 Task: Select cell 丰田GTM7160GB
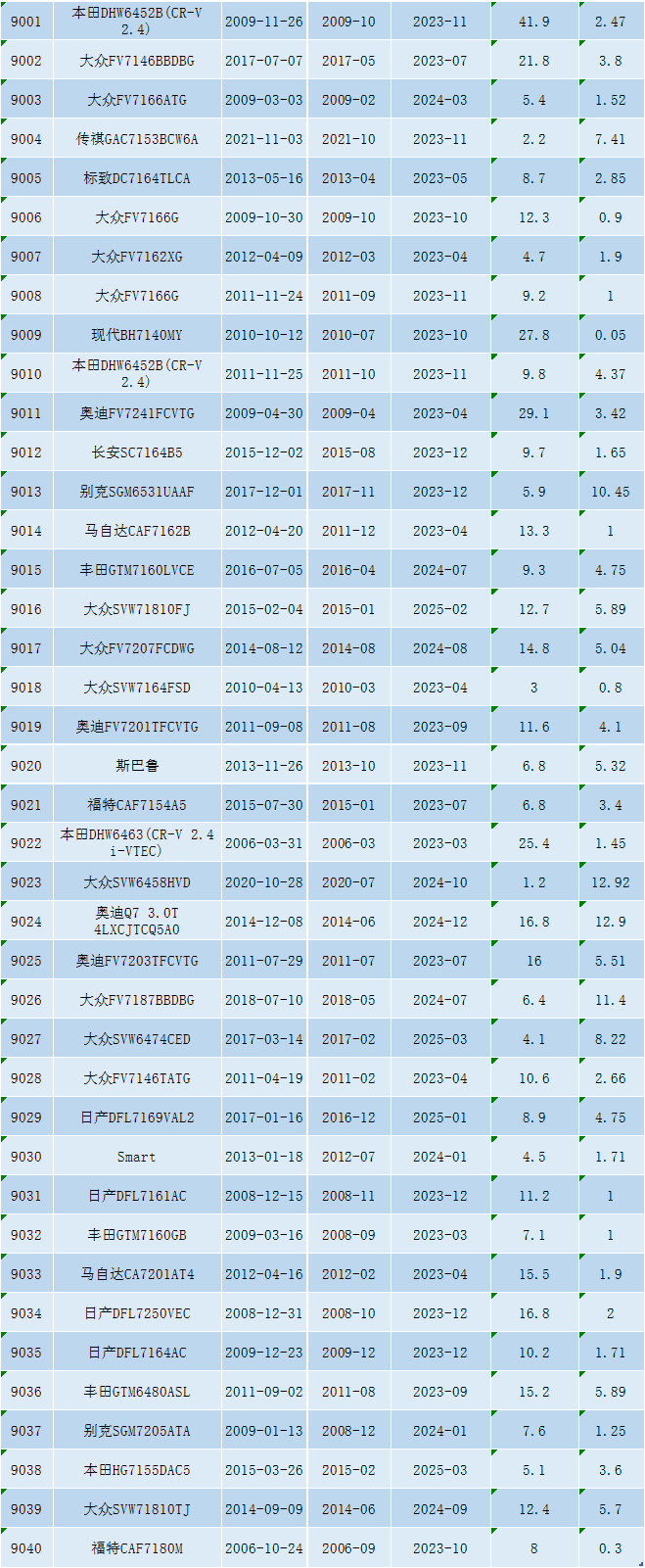[x=137, y=1235]
